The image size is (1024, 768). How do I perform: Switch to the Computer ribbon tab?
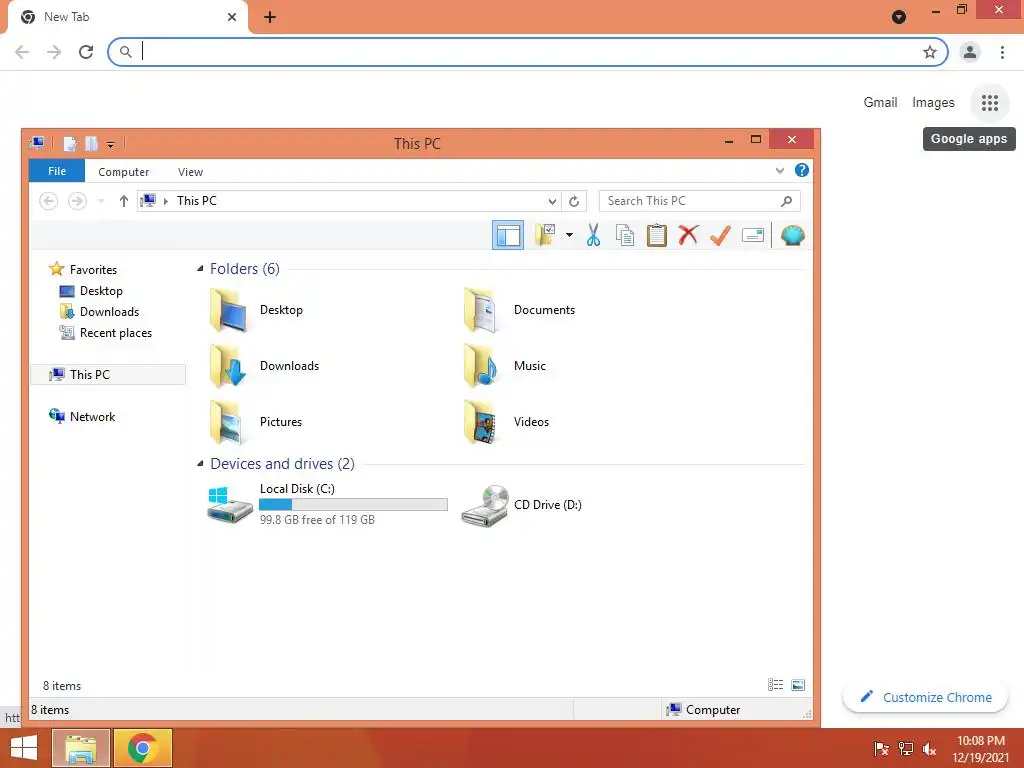(123, 172)
